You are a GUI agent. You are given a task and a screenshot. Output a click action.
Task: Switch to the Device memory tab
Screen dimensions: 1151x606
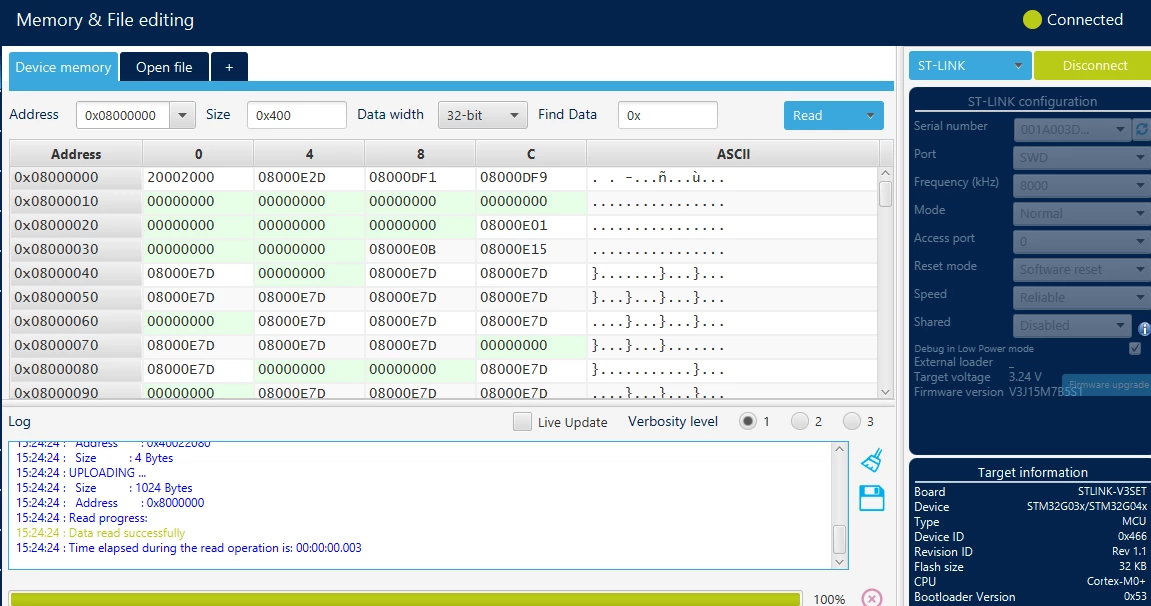click(63, 67)
